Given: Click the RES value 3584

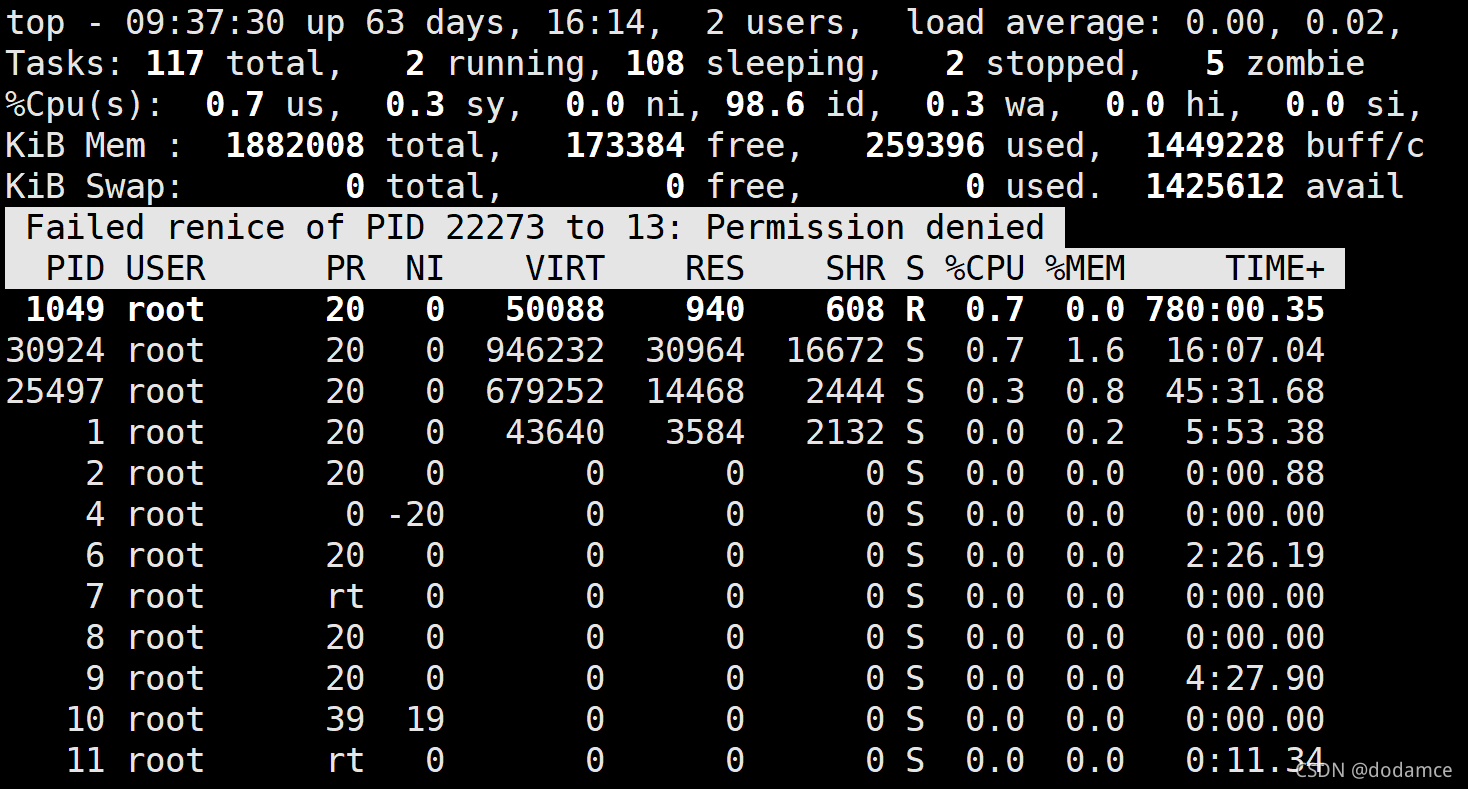Looking at the screenshot, I should [705, 433].
